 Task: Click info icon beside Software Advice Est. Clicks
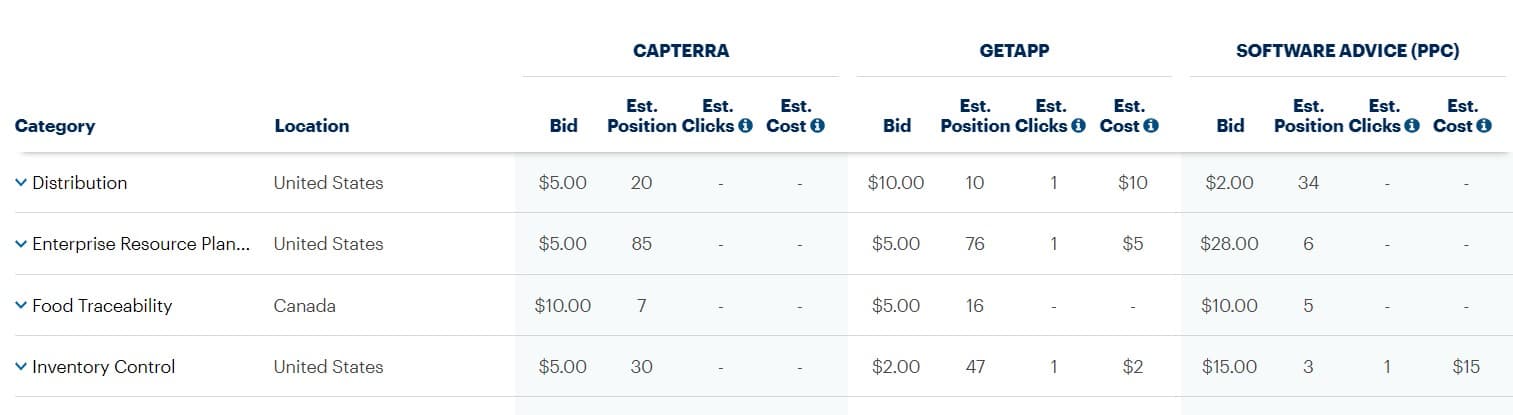1412,126
